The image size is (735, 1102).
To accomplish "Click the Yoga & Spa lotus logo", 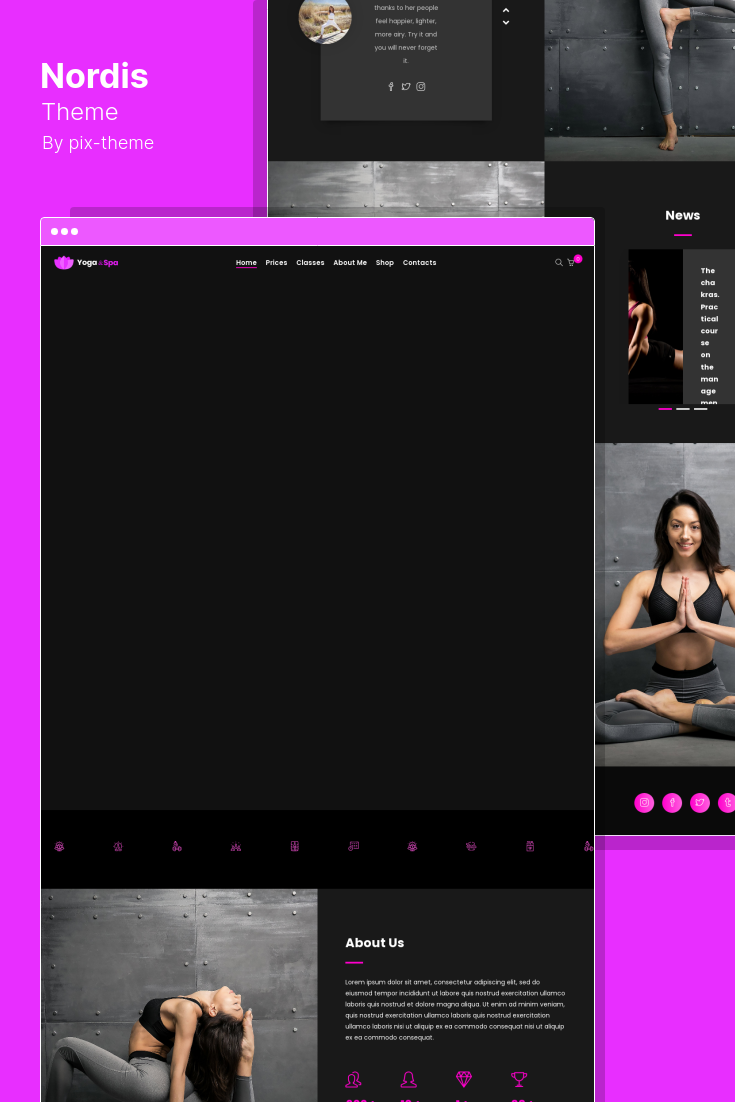I will (86, 262).
